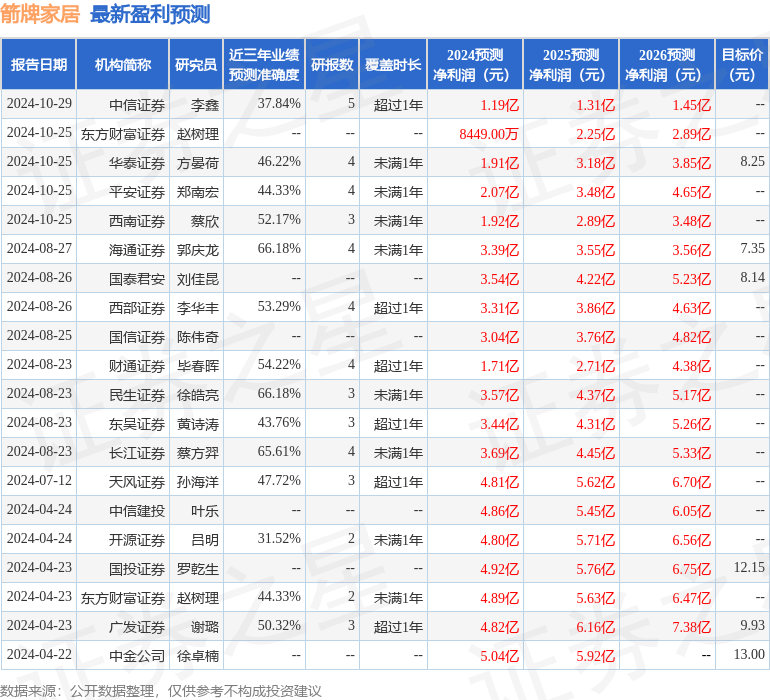Click the 3.69亿 profit forecast
The width and height of the screenshot is (770, 700).
(499, 452)
